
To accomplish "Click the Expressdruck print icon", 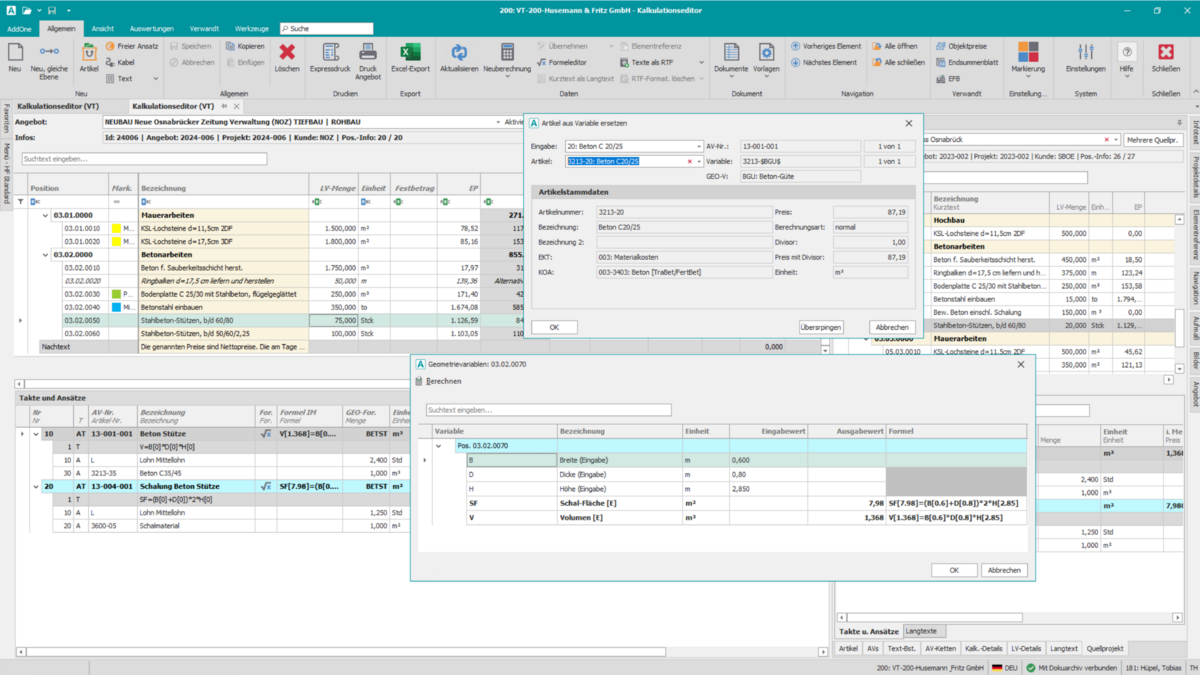I will pyautogui.click(x=329, y=54).
